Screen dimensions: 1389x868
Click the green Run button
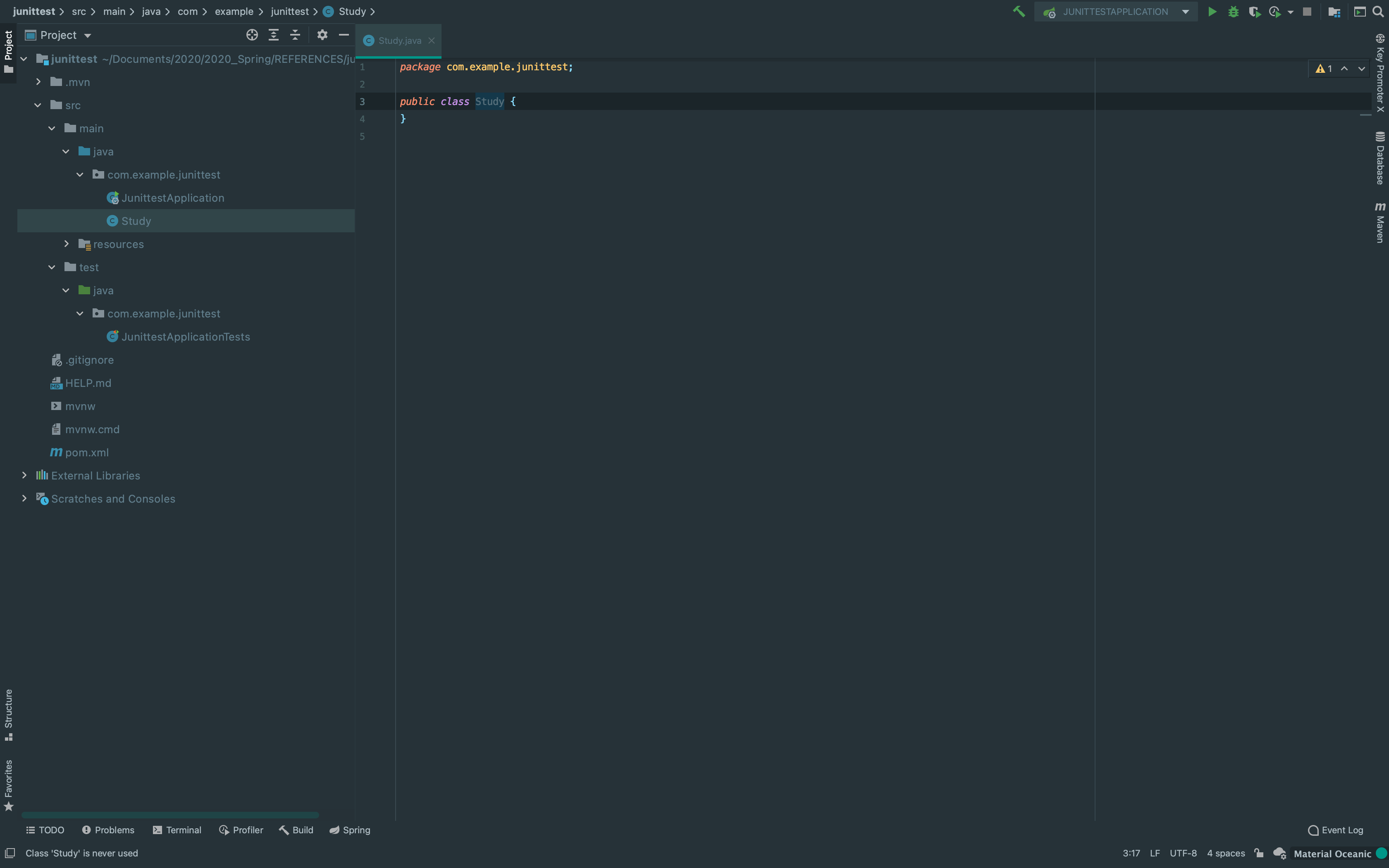(1212, 12)
